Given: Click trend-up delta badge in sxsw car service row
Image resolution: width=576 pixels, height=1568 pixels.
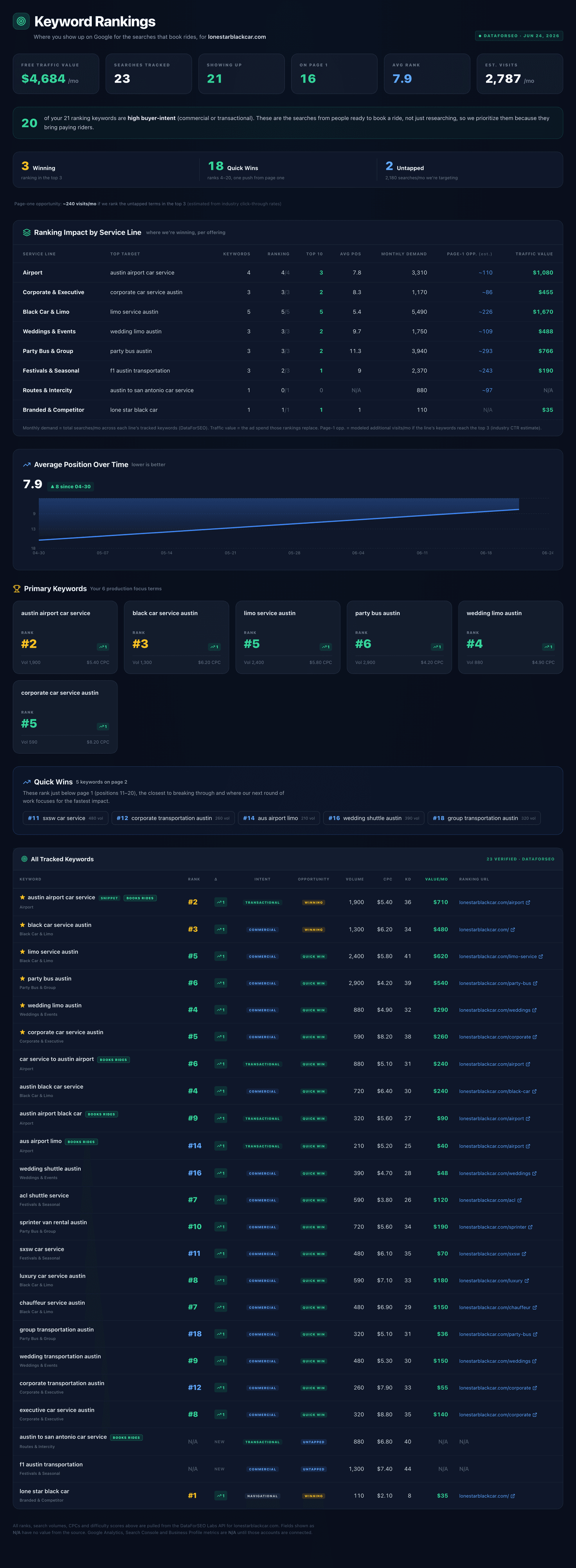Looking at the screenshot, I should point(221,1253).
